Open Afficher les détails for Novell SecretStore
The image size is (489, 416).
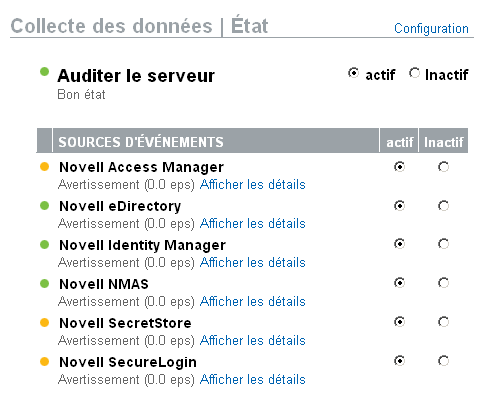point(253,340)
